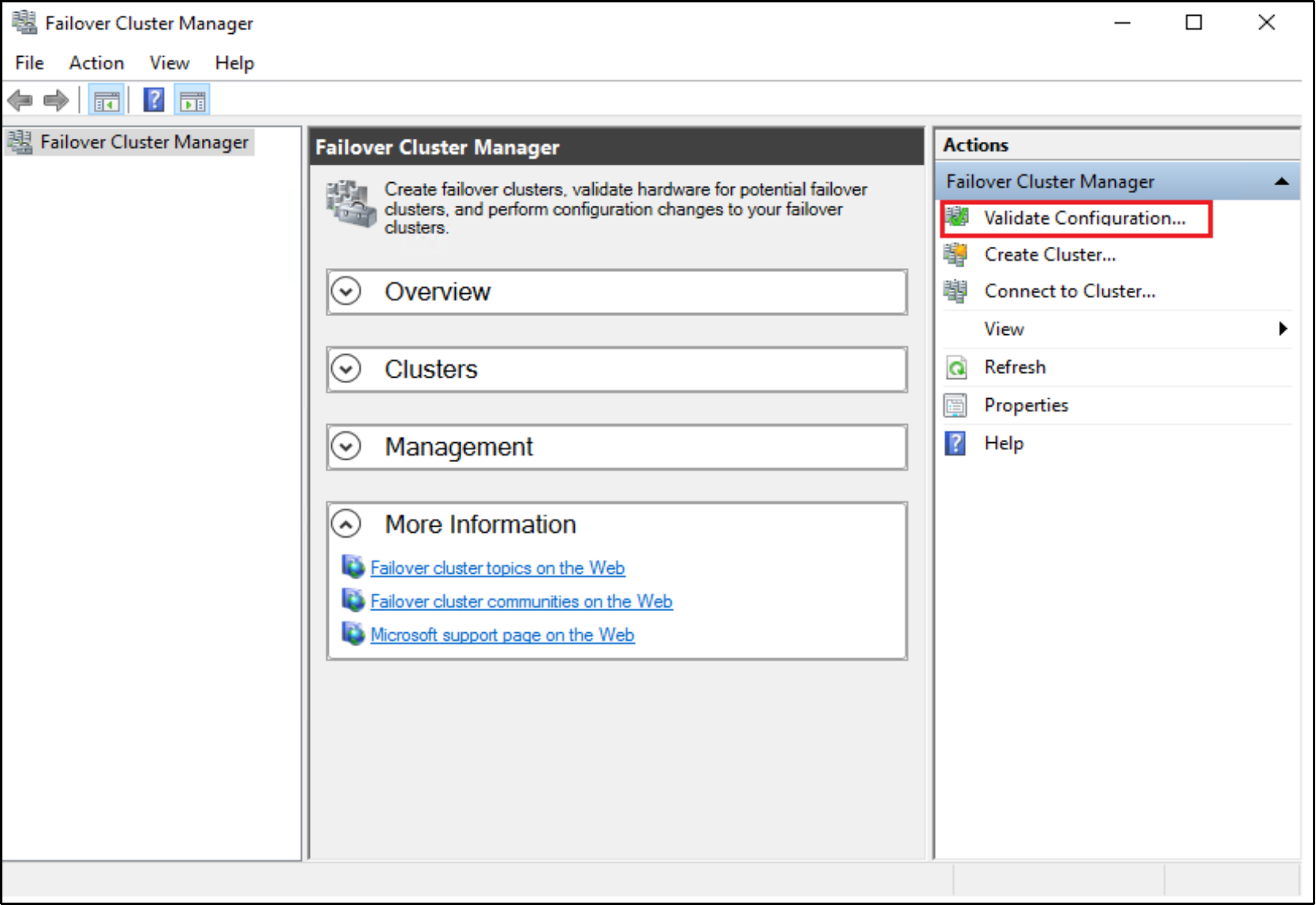Screen dimensions: 1316x905
Task: Click the Management section header text
Action: pos(459,447)
